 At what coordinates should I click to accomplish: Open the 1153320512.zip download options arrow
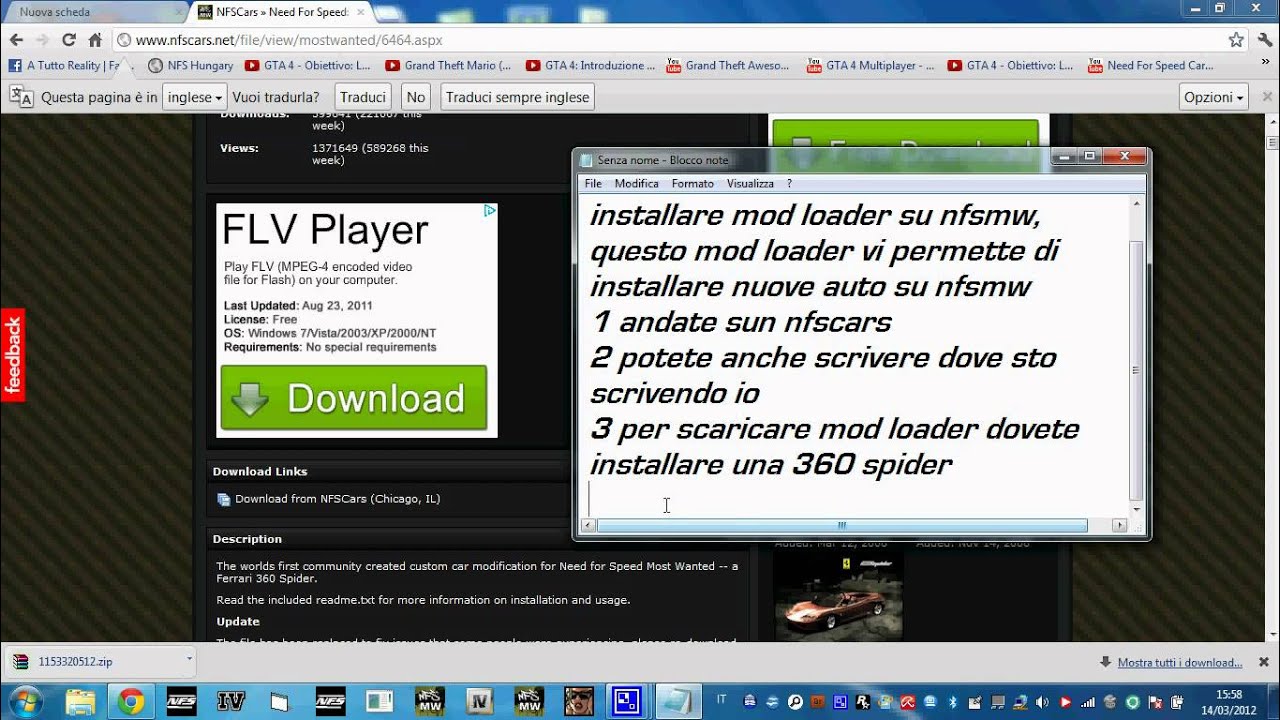[188, 659]
